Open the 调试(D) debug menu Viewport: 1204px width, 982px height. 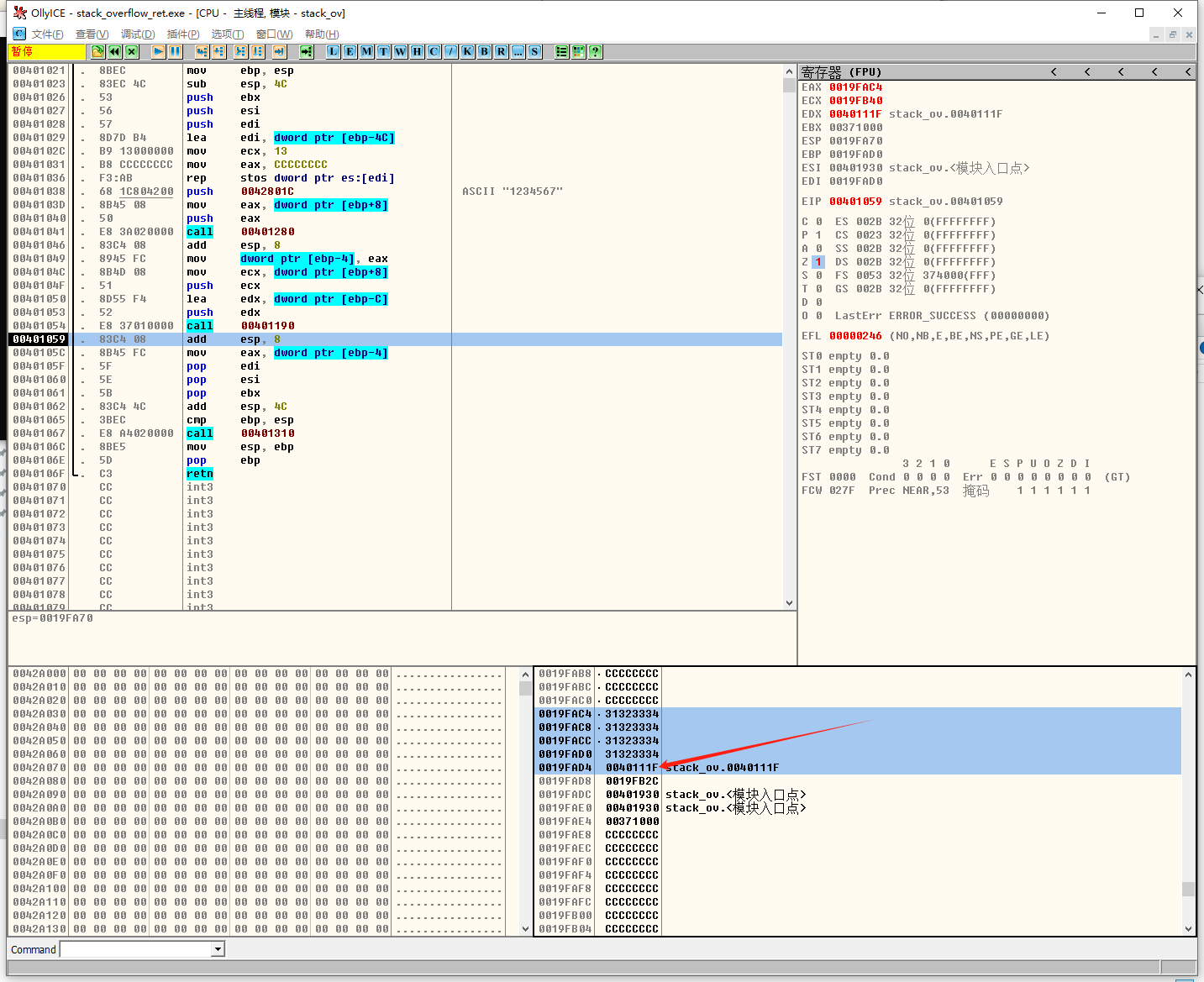point(138,34)
